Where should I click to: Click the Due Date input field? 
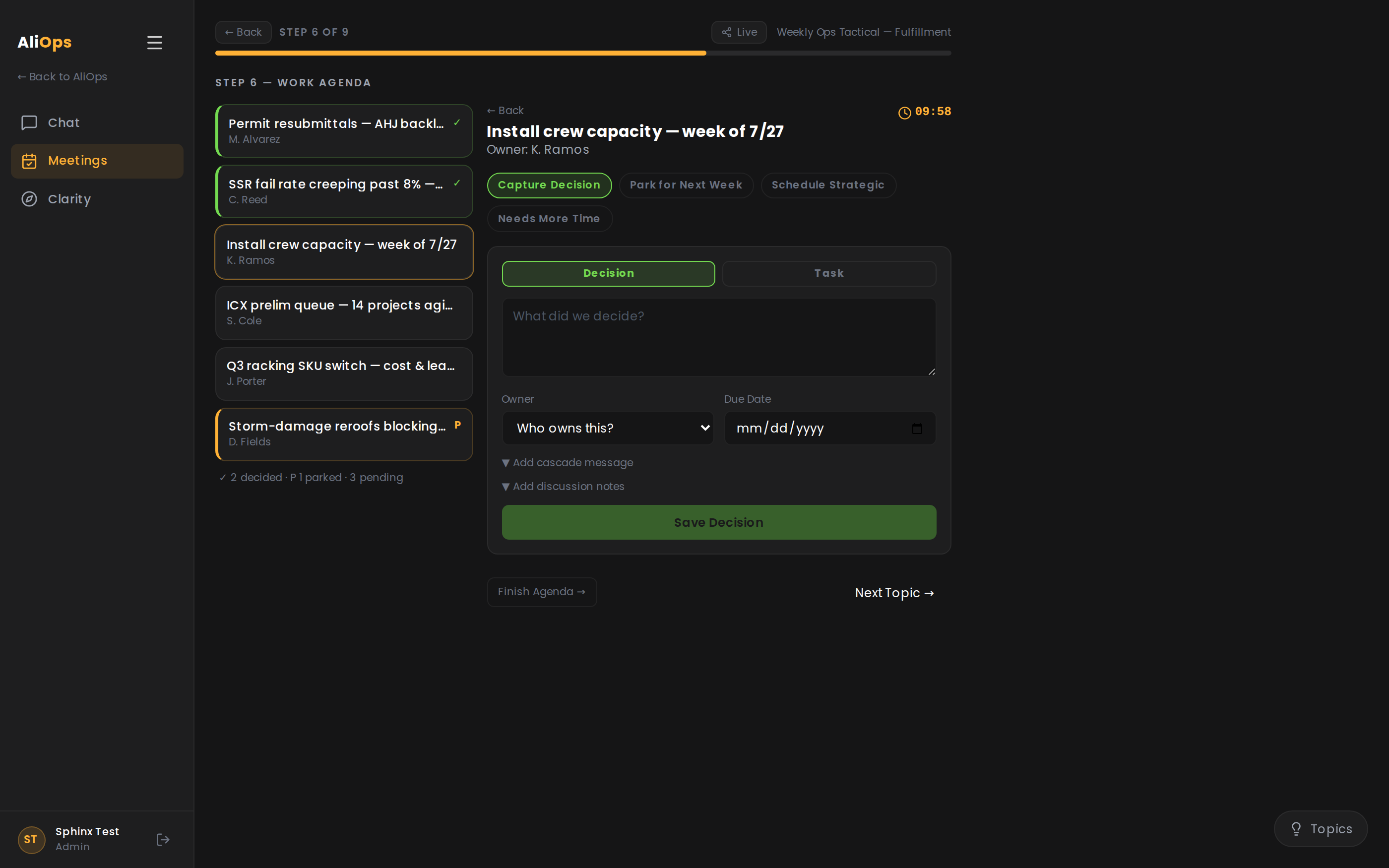click(829, 428)
